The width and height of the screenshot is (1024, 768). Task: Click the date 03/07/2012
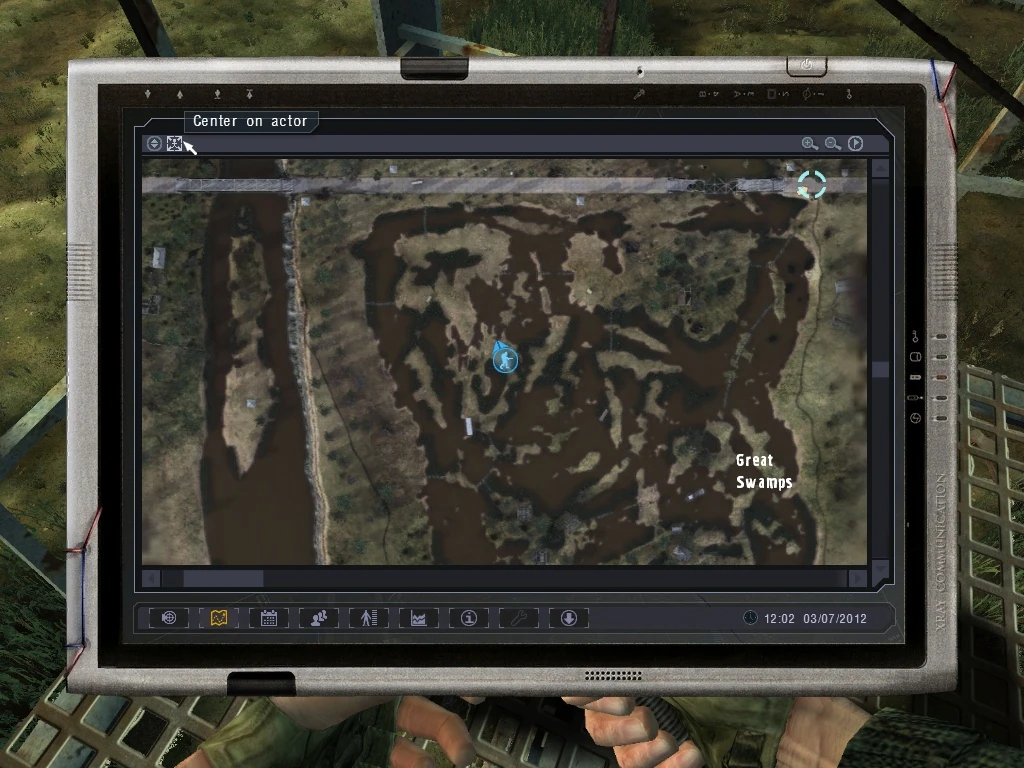pyautogui.click(x=835, y=618)
